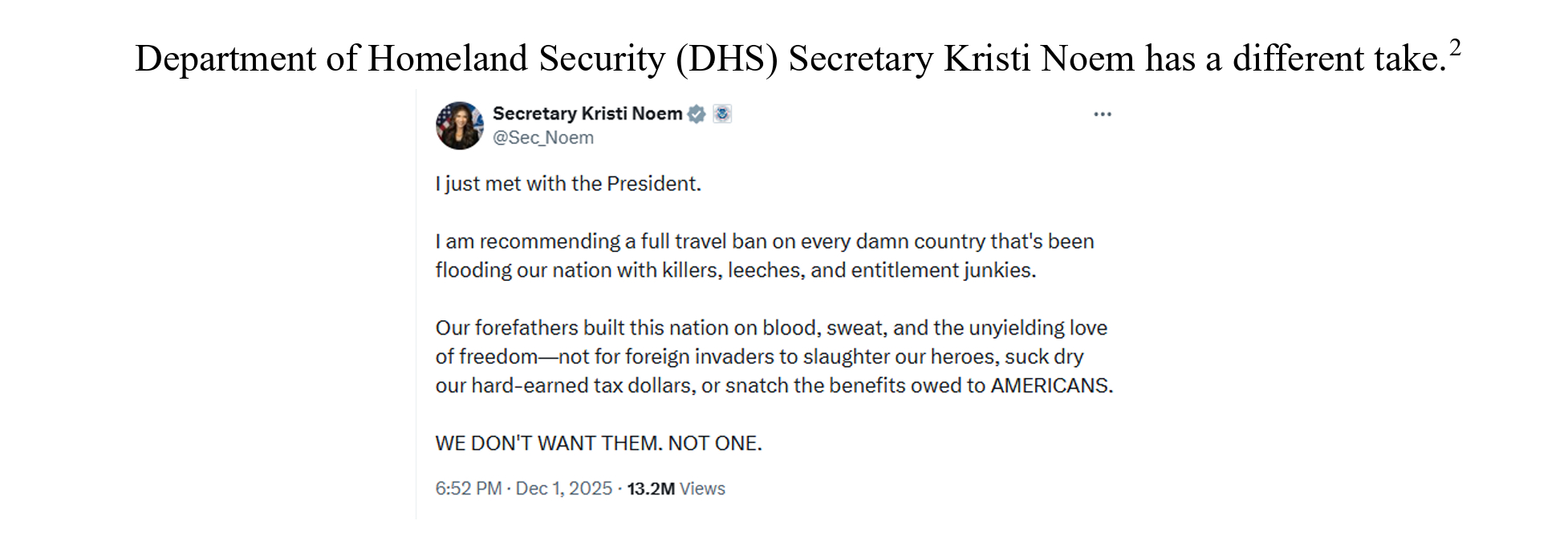
Task: Click the Secretary Kristi Noem display name
Action: coord(587,114)
